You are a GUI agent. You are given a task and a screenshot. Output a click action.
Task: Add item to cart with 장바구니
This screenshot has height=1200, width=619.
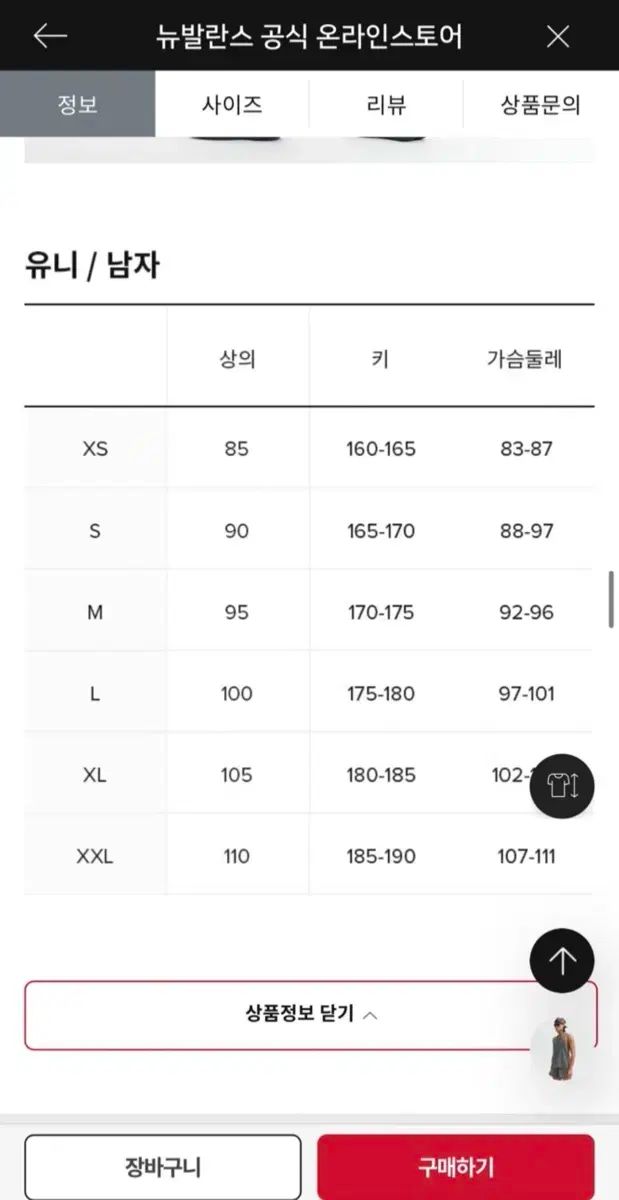point(162,1167)
